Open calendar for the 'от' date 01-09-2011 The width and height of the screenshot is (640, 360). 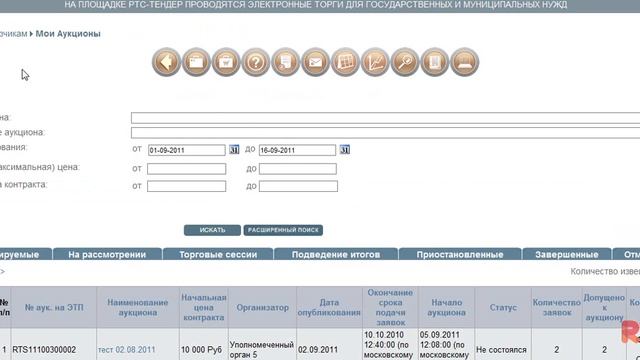[x=234, y=150]
